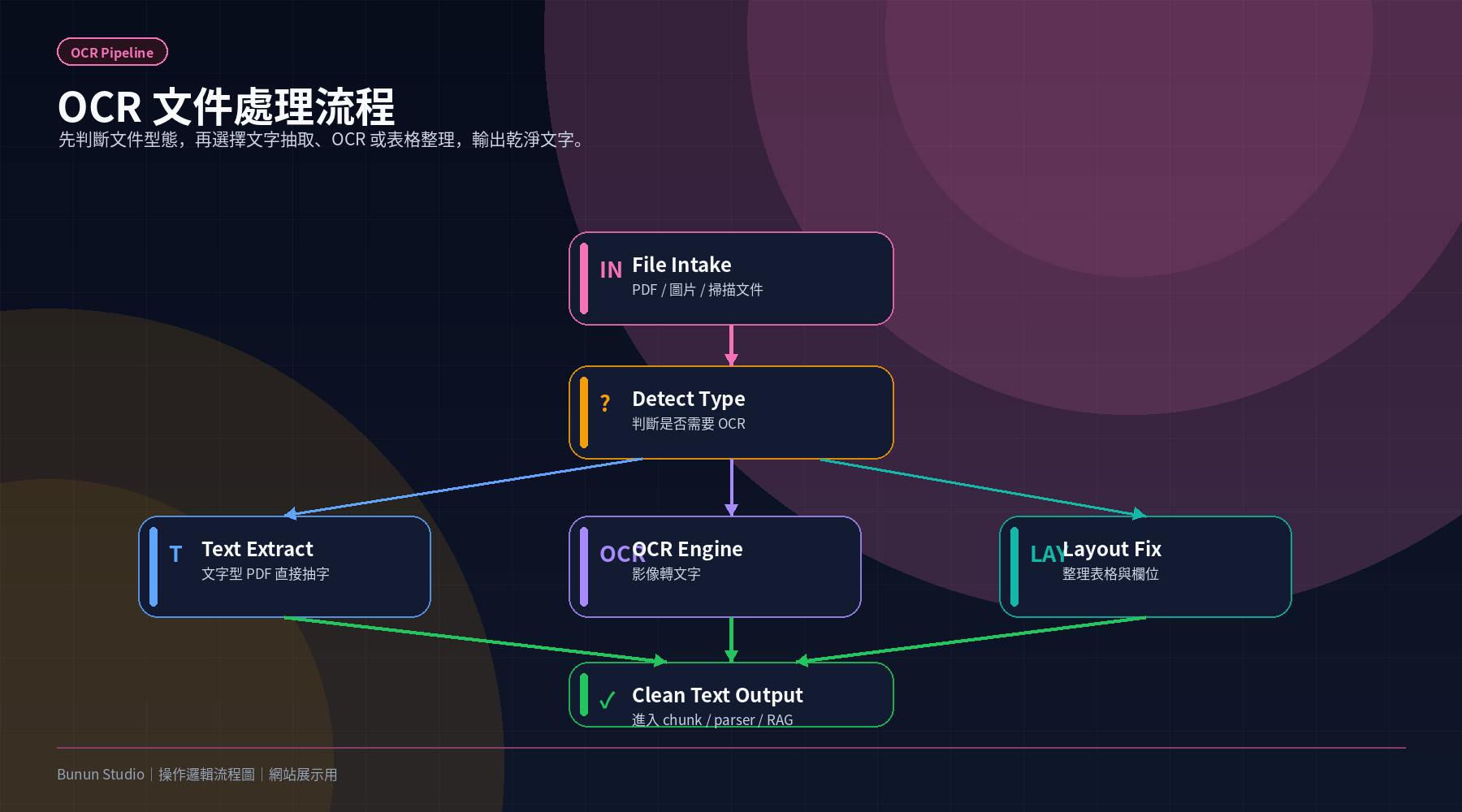Click the green checkmark icon
The image size is (1462, 812).
[607, 700]
